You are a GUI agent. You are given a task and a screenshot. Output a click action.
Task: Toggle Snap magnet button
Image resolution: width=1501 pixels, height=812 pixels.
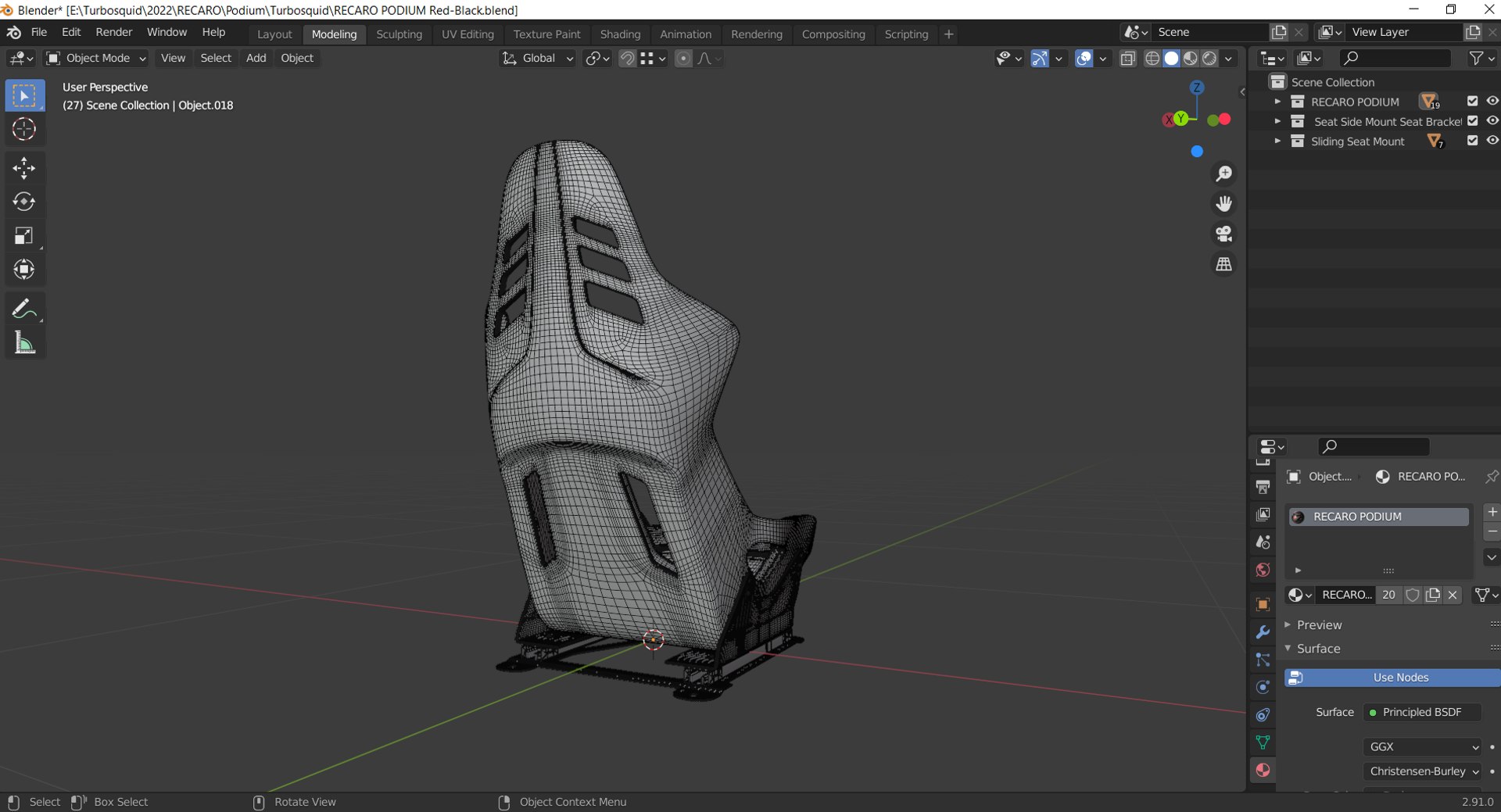pos(627,58)
